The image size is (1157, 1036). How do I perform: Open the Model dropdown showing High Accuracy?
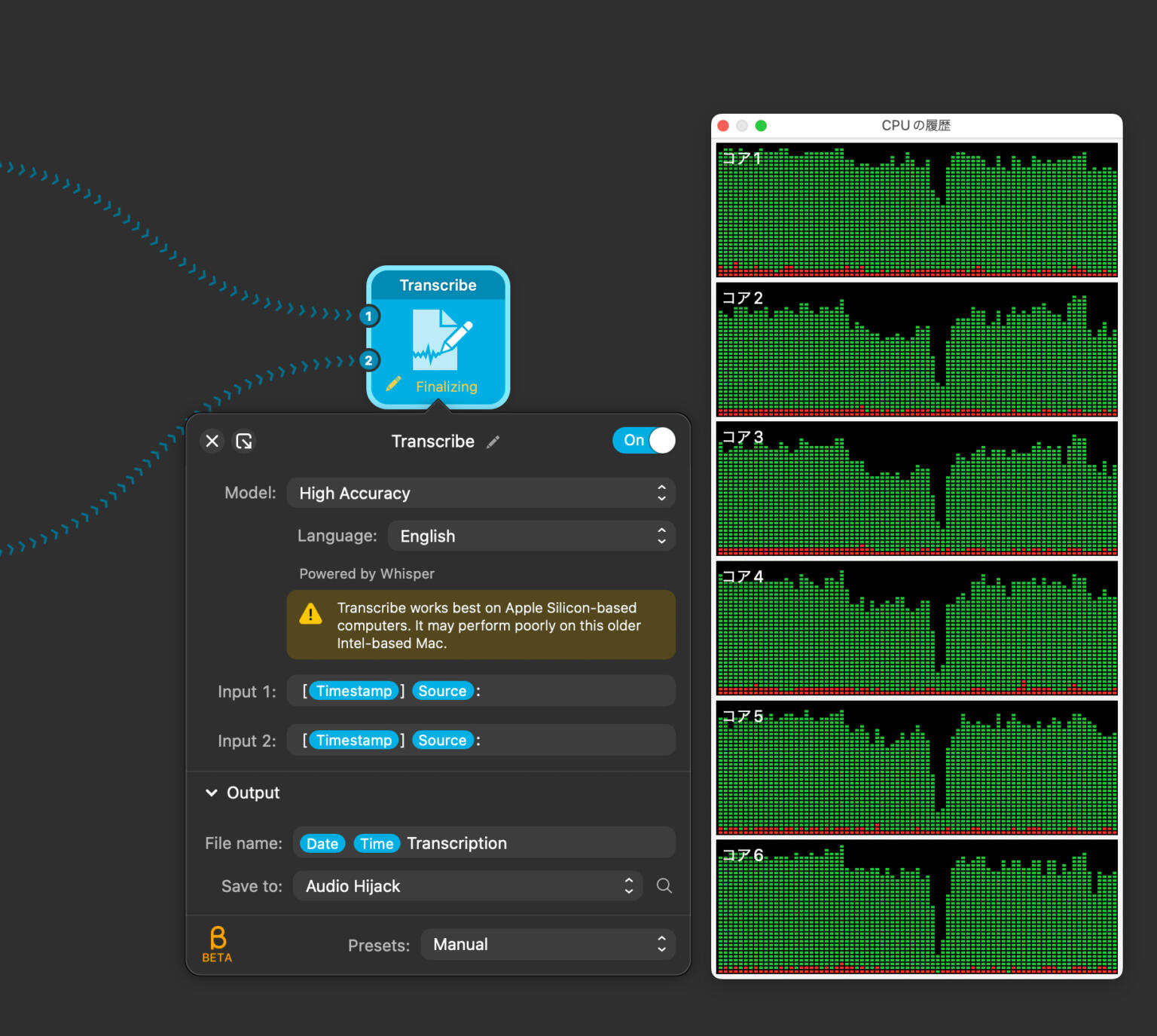tap(481, 493)
